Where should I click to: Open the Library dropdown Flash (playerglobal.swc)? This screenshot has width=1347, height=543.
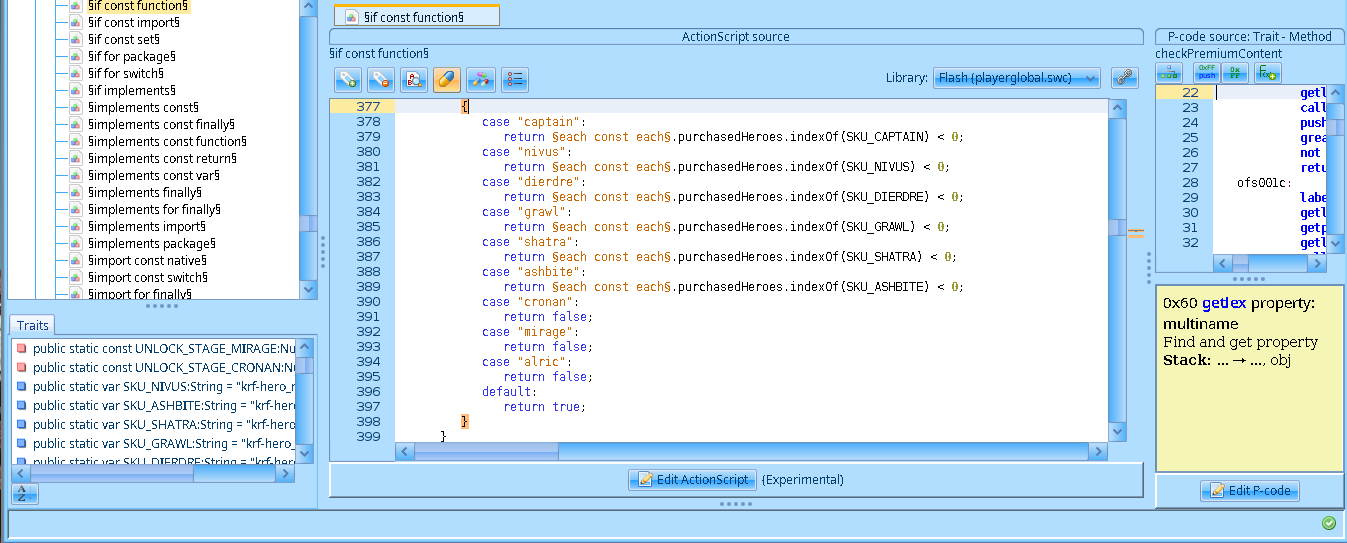tap(1016, 78)
